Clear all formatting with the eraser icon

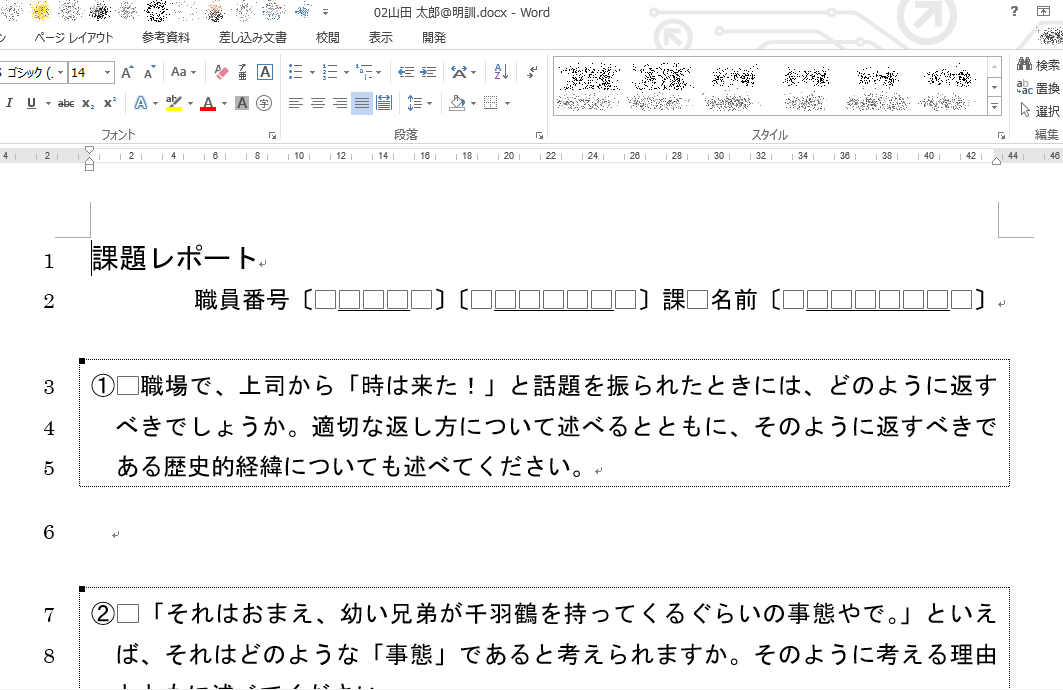tap(223, 73)
